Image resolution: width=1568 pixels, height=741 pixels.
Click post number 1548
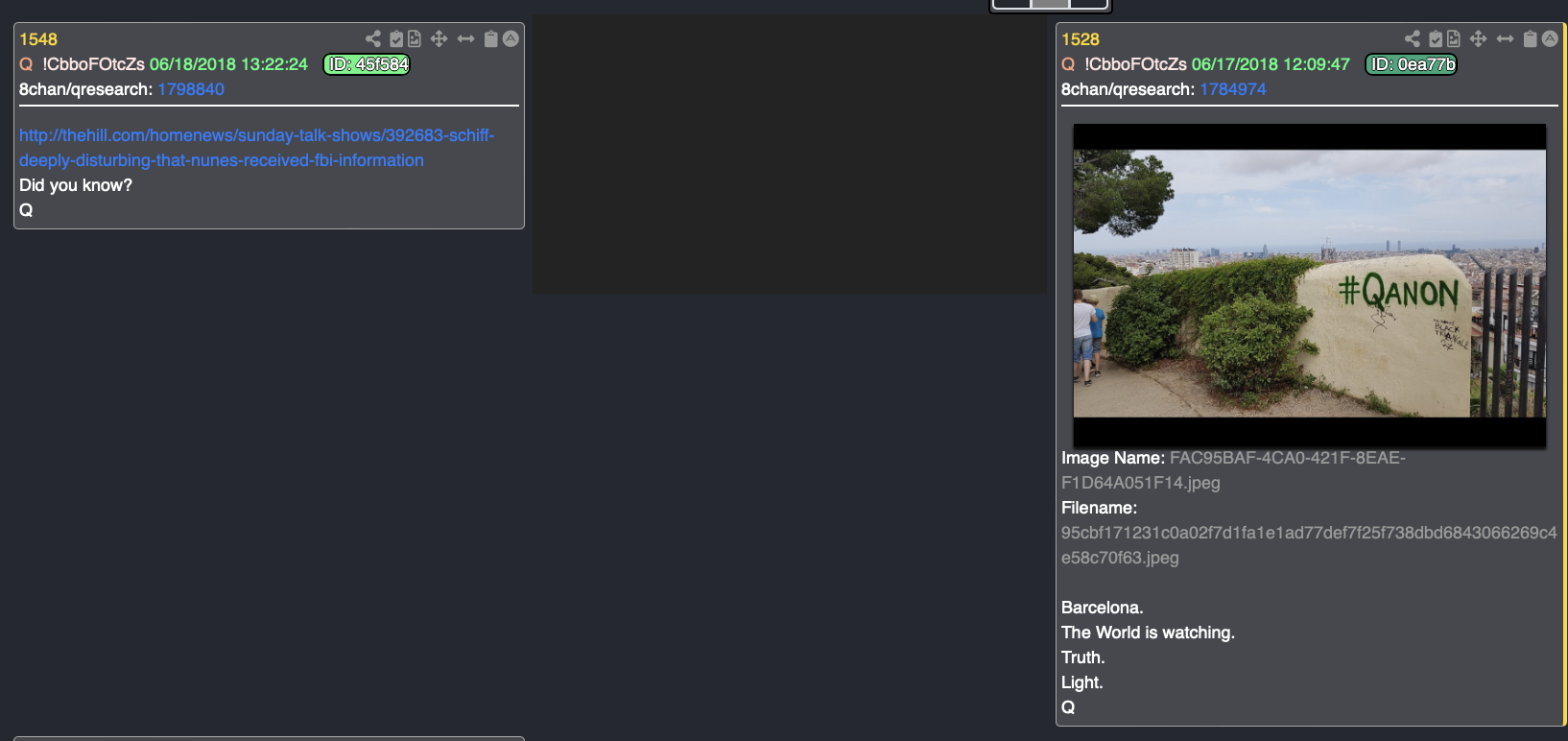tap(38, 39)
